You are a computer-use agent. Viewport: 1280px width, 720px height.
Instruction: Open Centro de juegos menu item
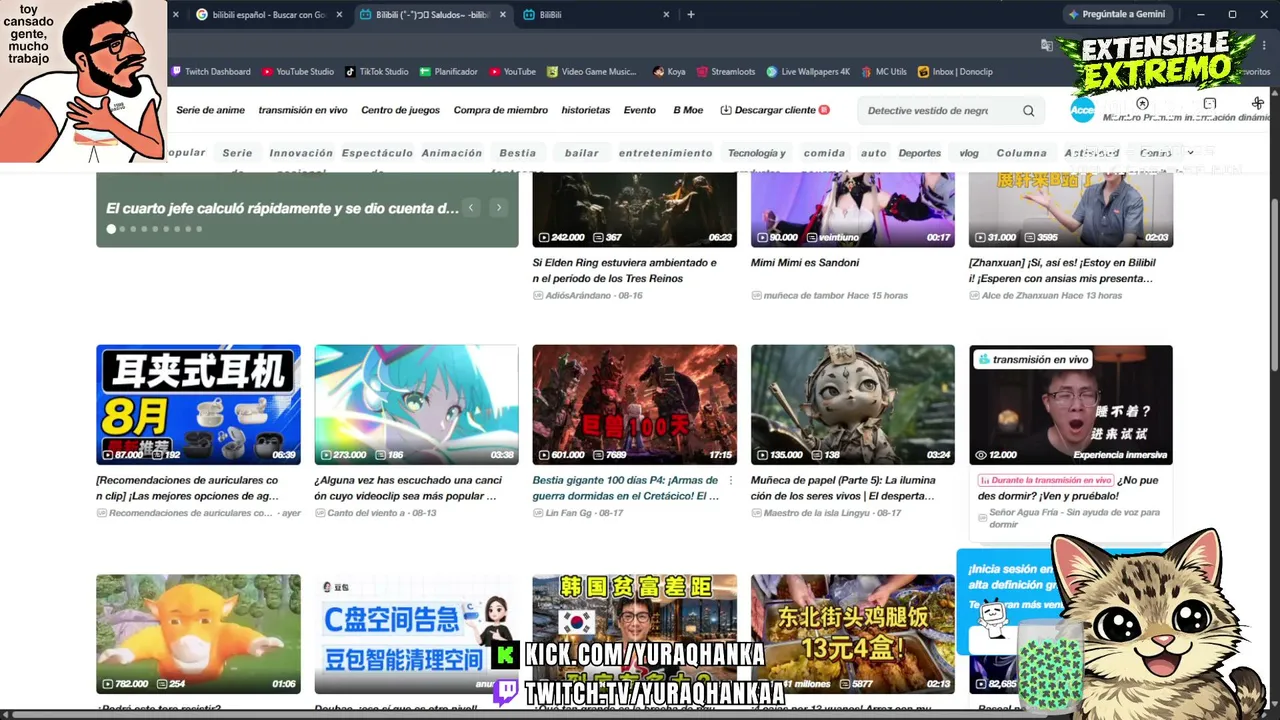click(400, 110)
